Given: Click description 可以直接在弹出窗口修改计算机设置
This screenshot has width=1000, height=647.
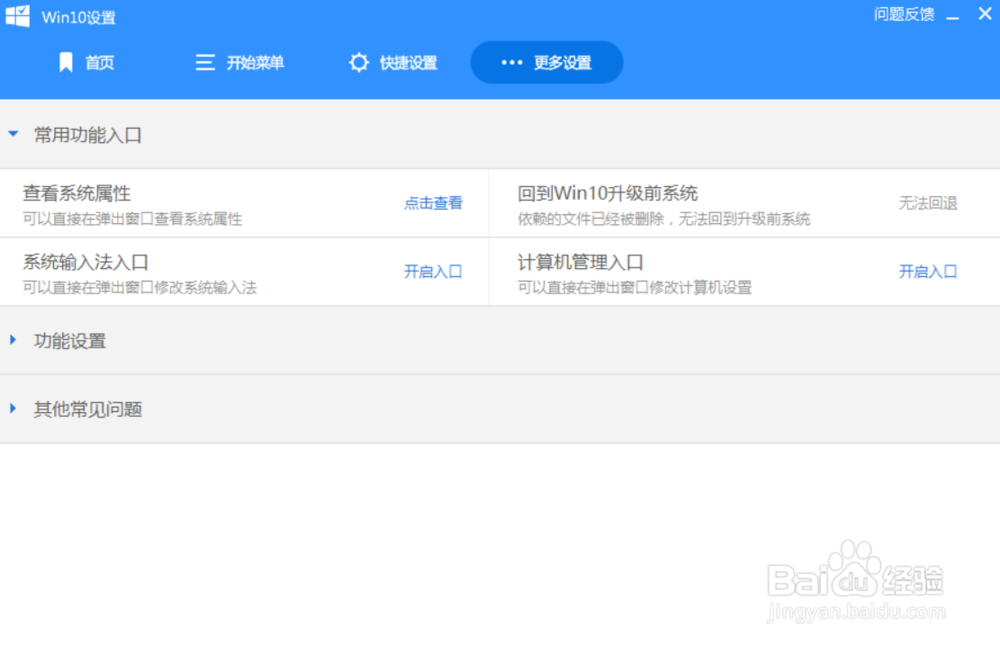Looking at the screenshot, I should (x=635, y=287).
